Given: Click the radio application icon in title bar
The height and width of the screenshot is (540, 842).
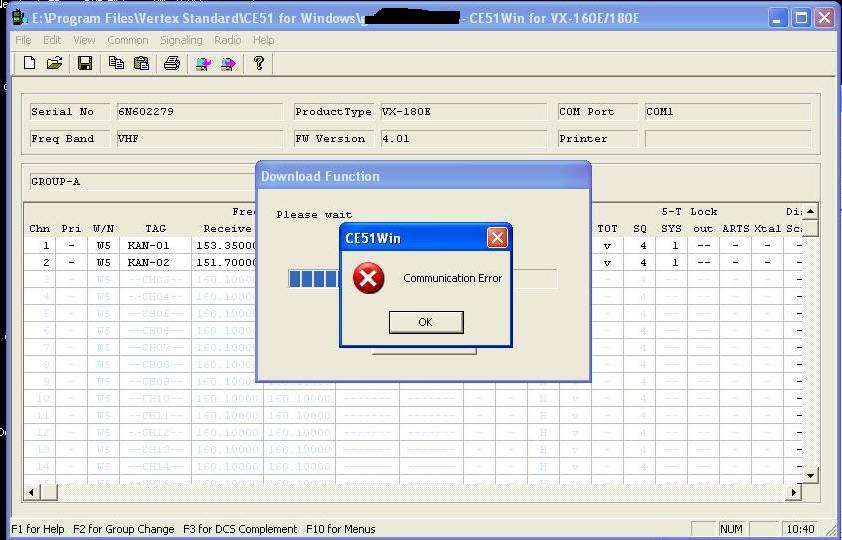Looking at the screenshot, I should 19,18.
